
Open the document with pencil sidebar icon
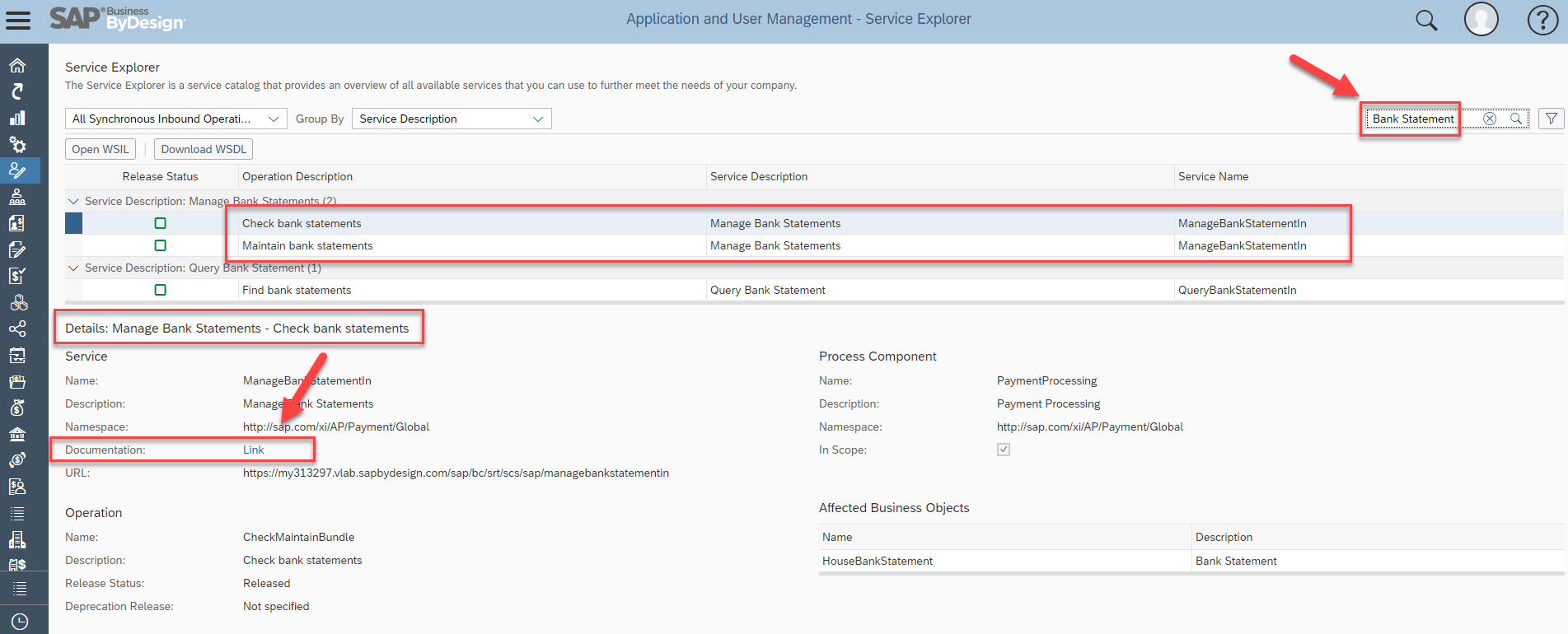(x=17, y=249)
